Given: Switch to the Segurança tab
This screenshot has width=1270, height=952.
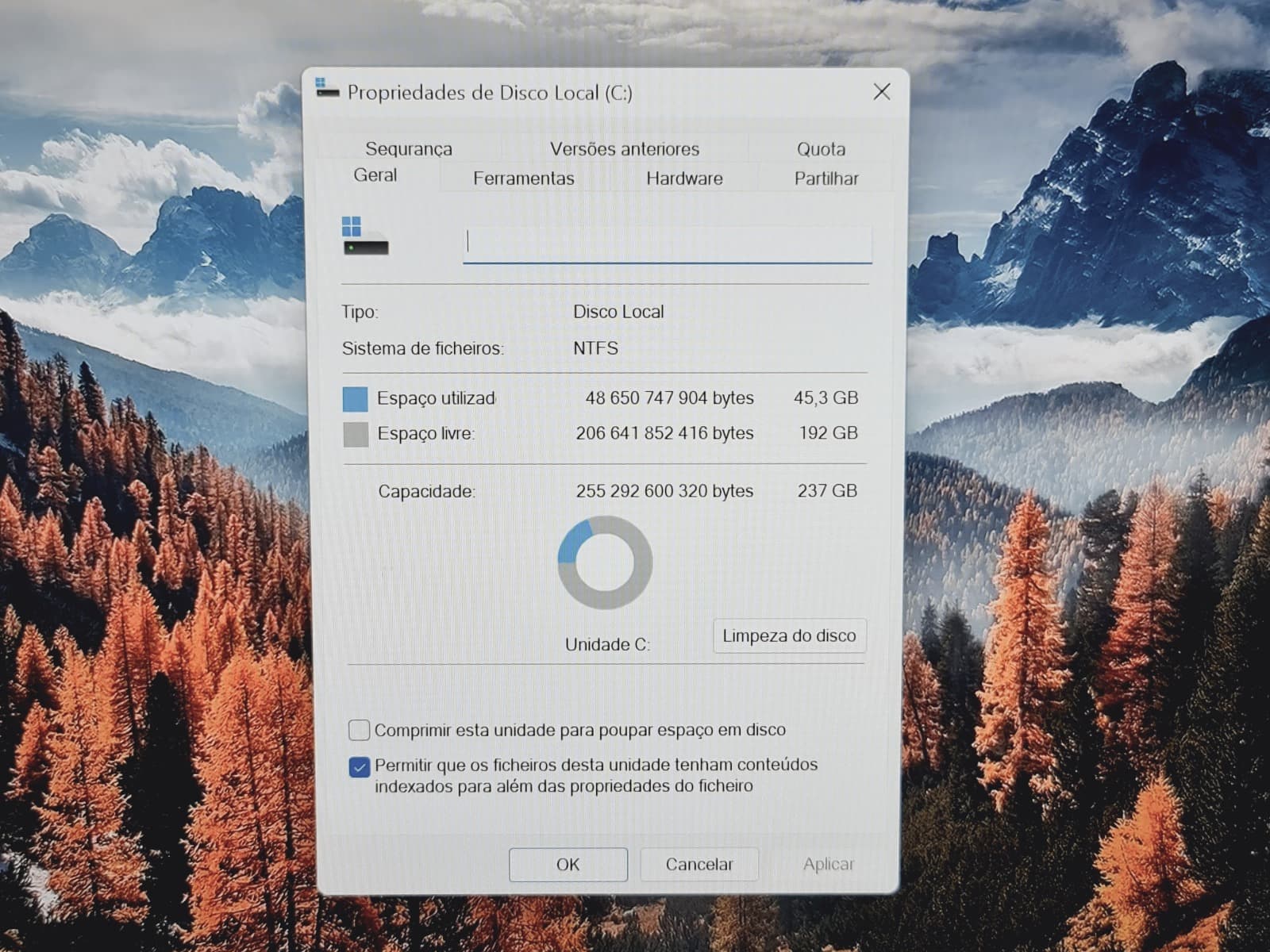Looking at the screenshot, I should [409, 149].
